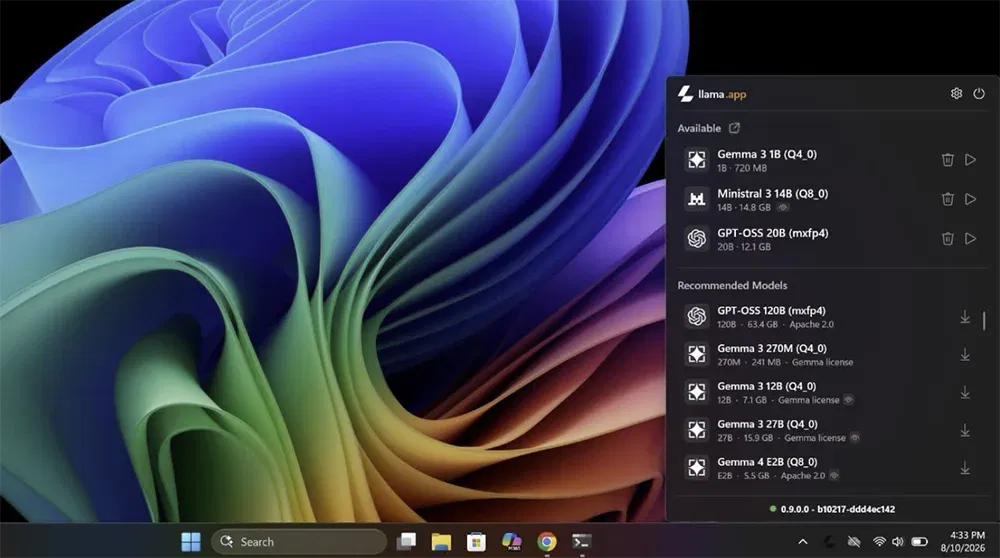Open the Terminal taskbar app

point(582,541)
